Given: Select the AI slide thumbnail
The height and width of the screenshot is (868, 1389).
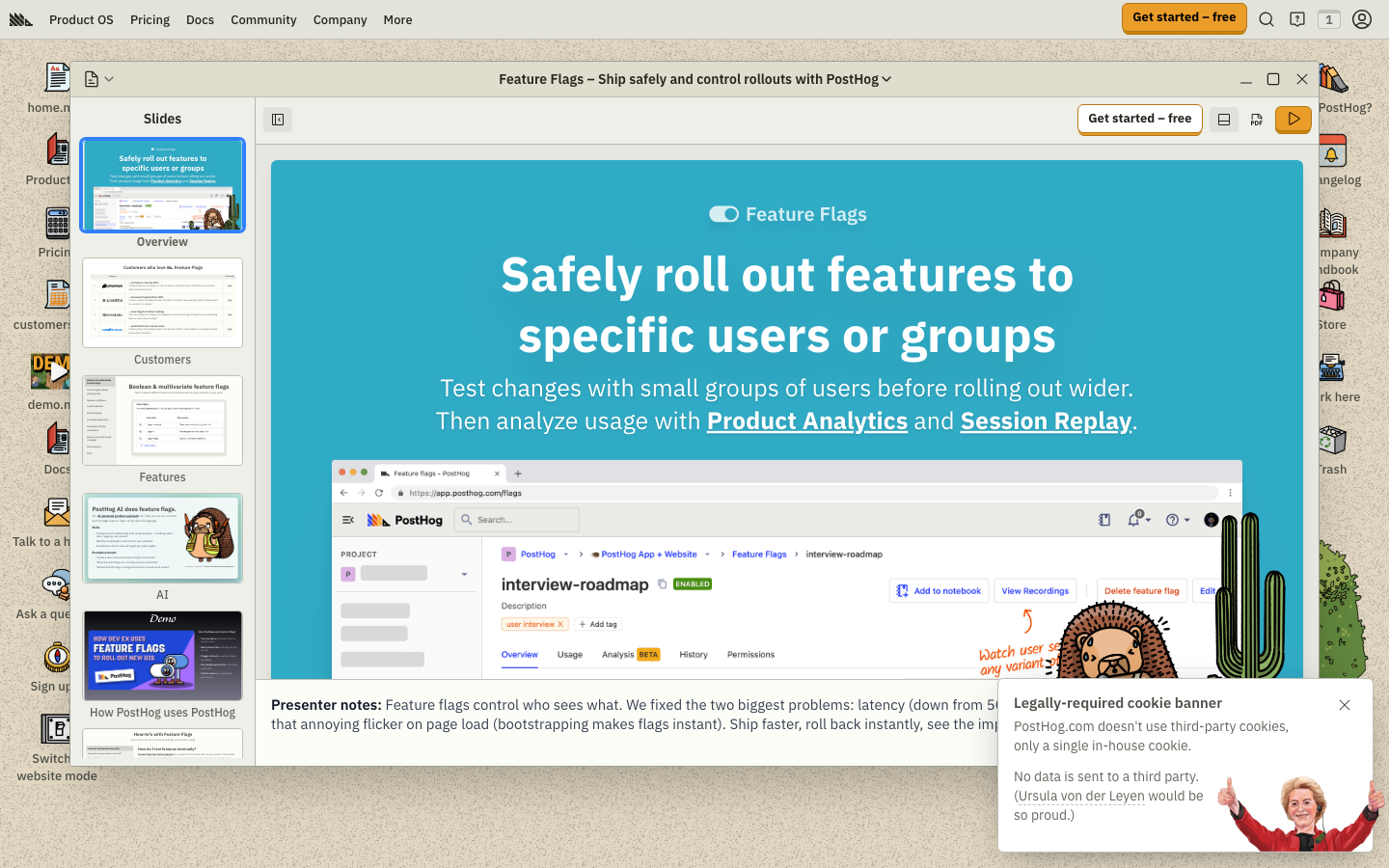Looking at the screenshot, I should click(x=162, y=538).
